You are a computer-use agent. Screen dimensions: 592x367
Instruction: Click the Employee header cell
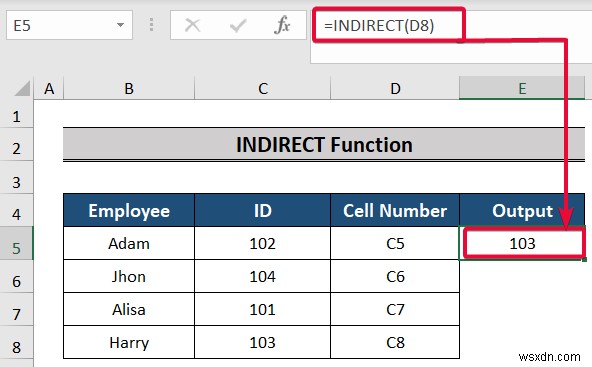[129, 210]
